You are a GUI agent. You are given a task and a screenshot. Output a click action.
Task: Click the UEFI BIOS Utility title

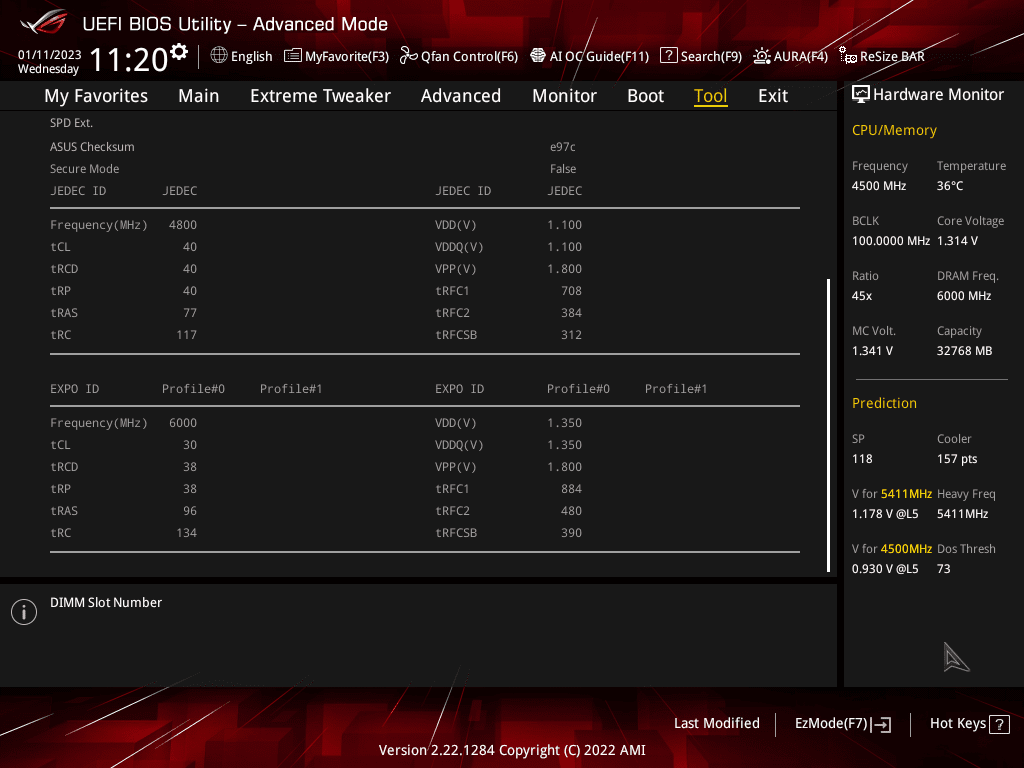pyautogui.click(x=235, y=24)
